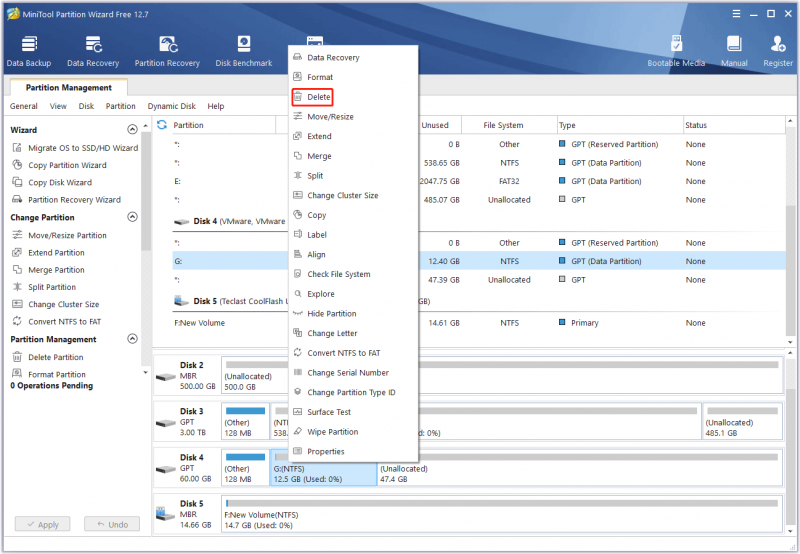Open the hamburger menu in title bar
The width and height of the screenshot is (800, 554).
(x=736, y=14)
